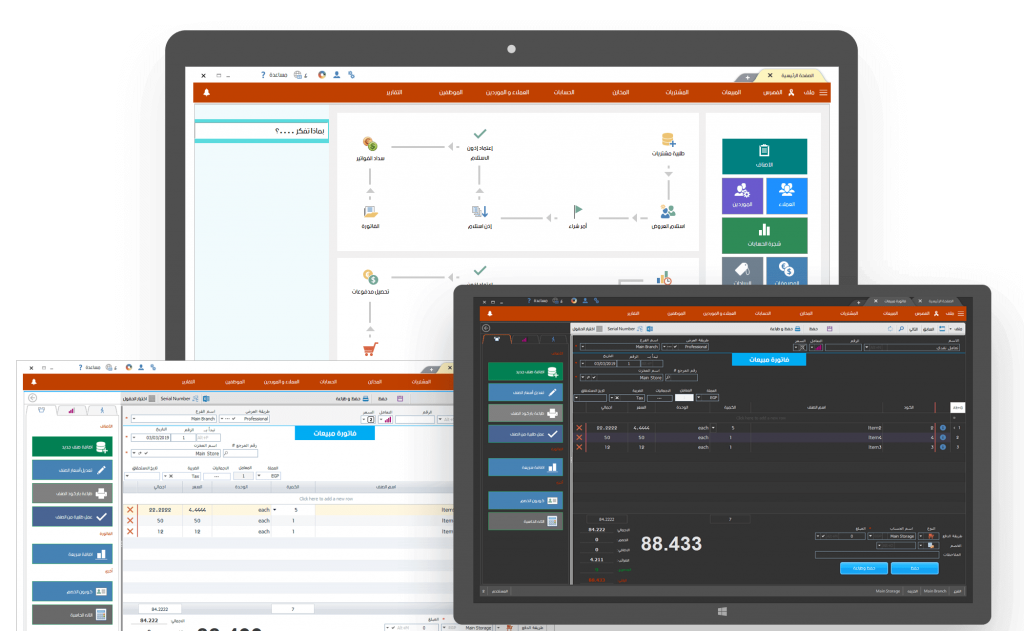Screen dimensions: 1024x631
Task: Click the coupon button in the light invoice window sidebar
Action: [x=72, y=591]
